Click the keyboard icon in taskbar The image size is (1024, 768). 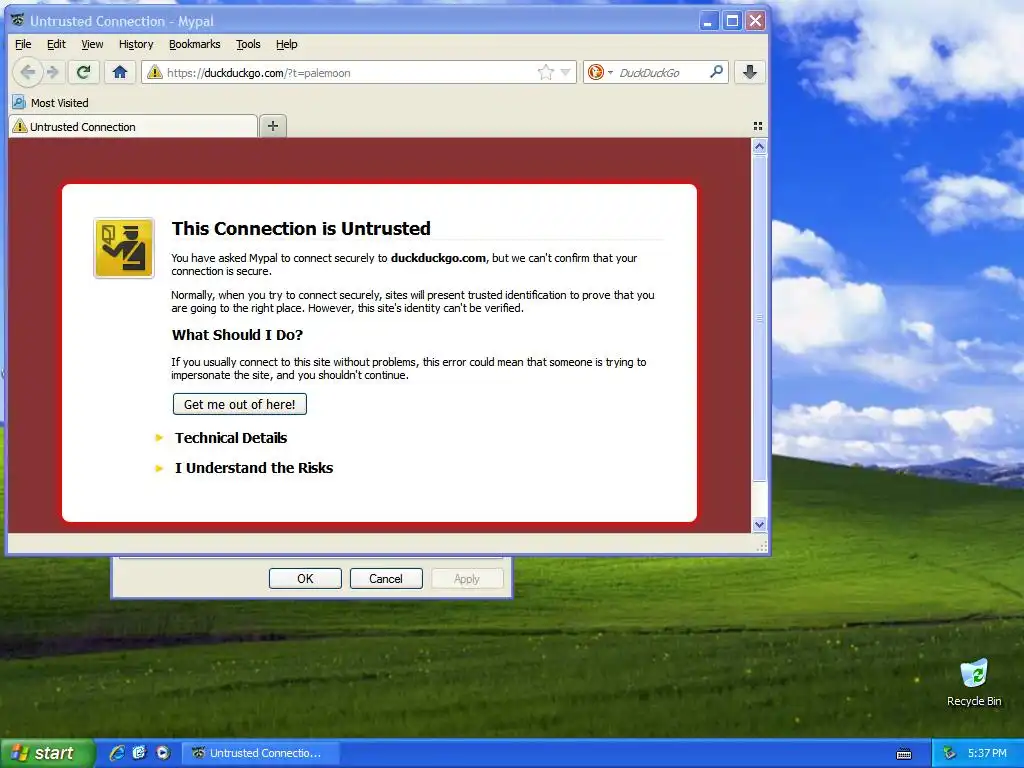(x=904, y=754)
